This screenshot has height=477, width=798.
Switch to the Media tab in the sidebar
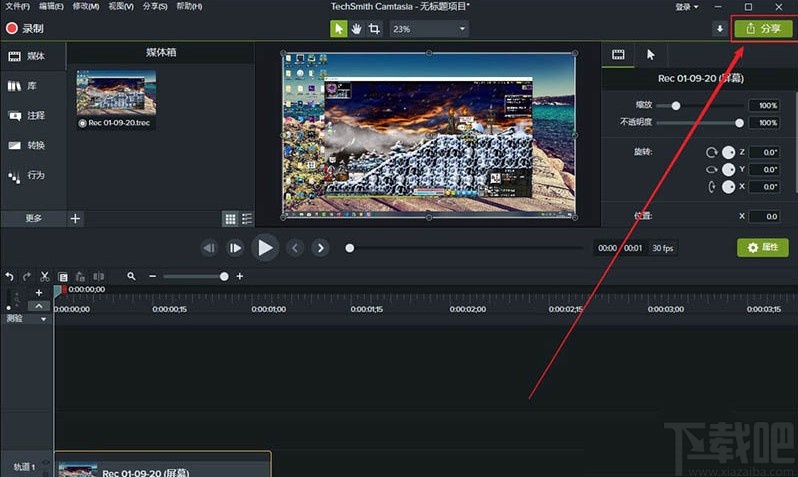tap(33, 56)
